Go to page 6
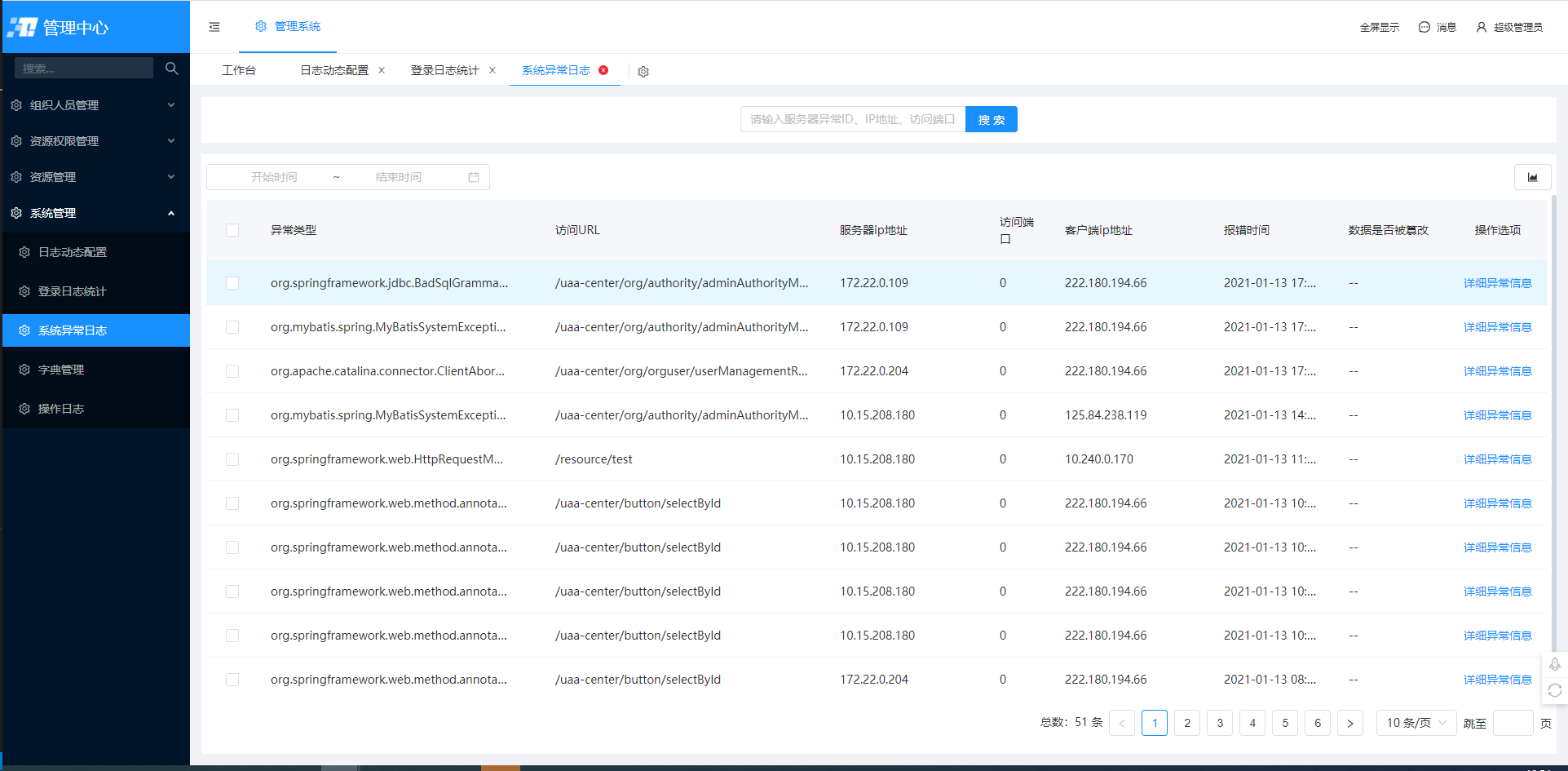 tap(1318, 723)
